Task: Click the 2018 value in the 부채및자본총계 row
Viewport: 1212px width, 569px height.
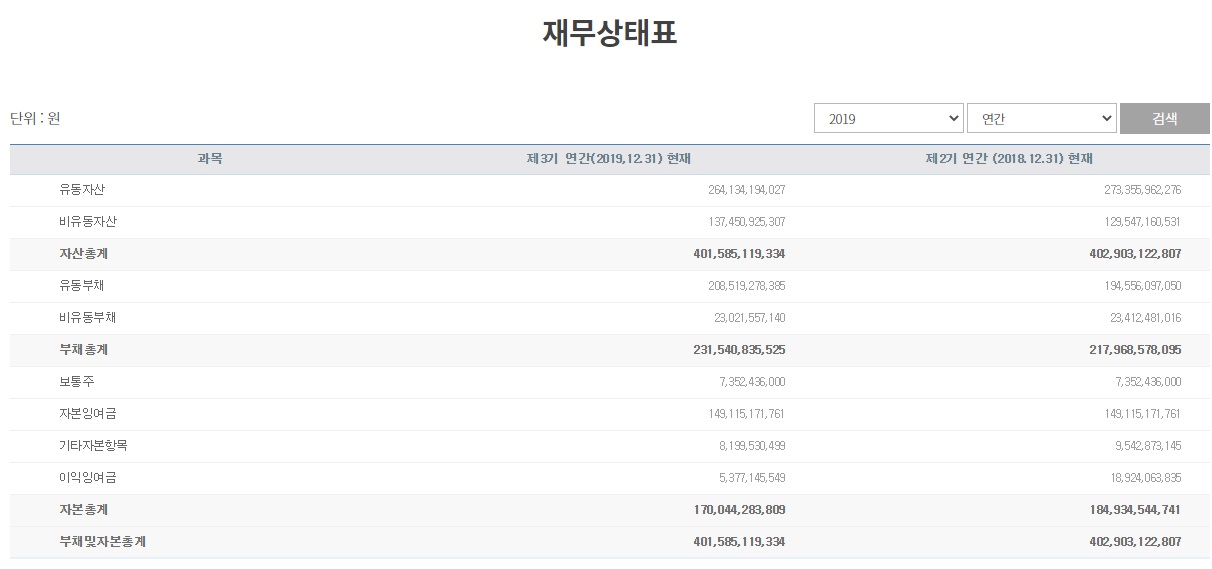Action: click(1135, 542)
